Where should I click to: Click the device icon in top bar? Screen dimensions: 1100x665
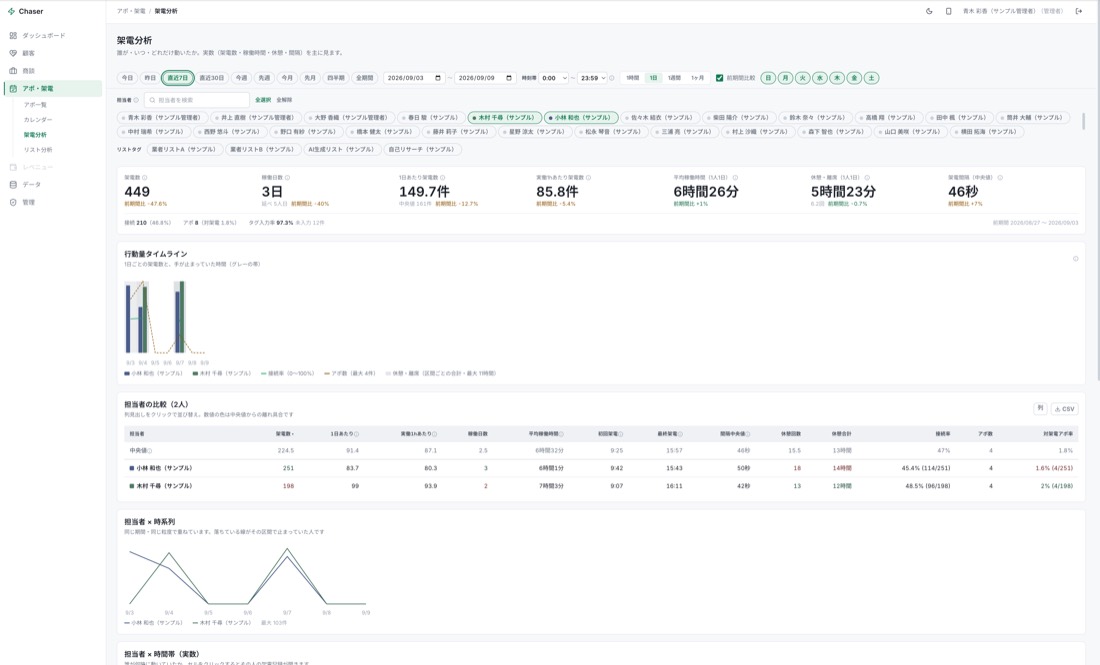tap(948, 11)
